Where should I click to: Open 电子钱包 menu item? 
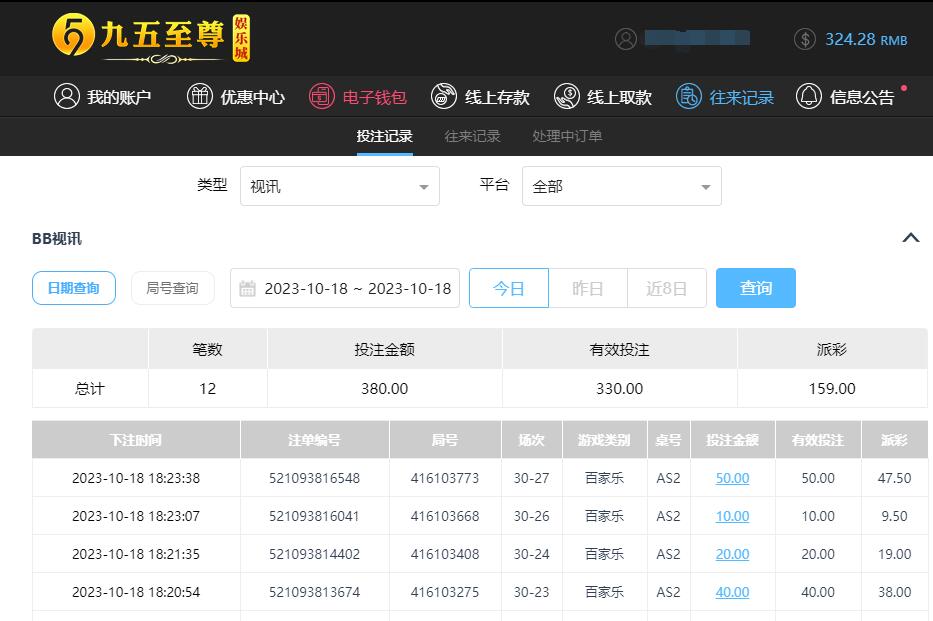[358, 96]
